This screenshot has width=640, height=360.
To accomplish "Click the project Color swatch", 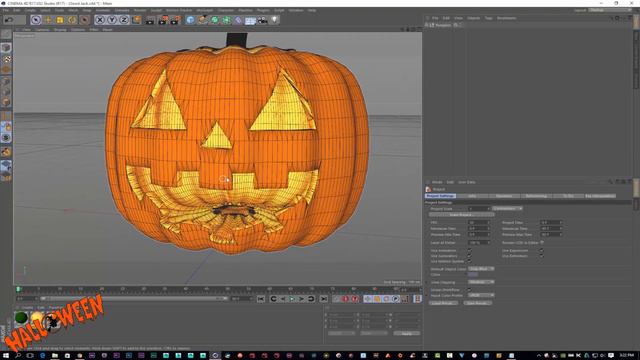I will click(x=473, y=275).
